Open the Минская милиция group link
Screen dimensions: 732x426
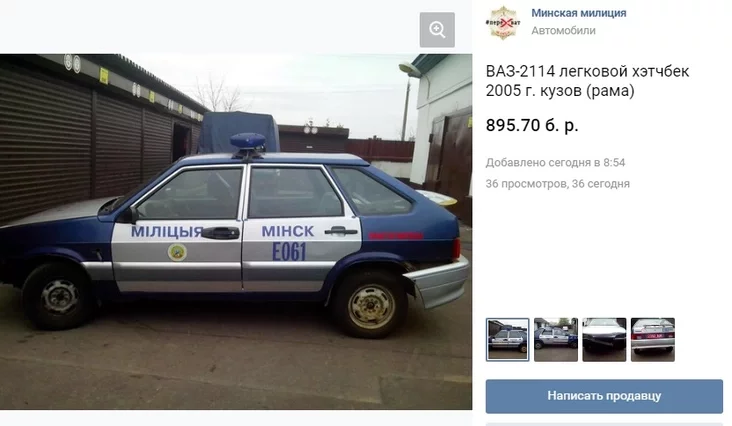[x=578, y=13]
